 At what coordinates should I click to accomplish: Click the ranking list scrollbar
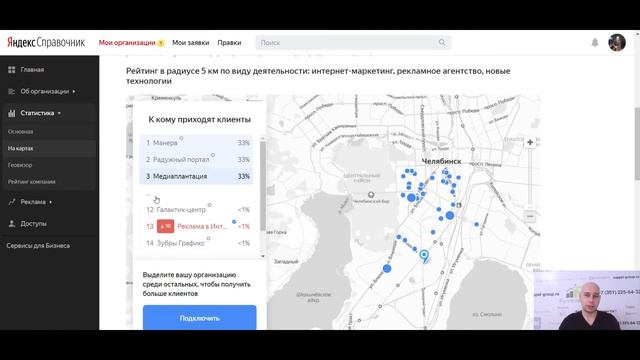[x=262, y=186]
